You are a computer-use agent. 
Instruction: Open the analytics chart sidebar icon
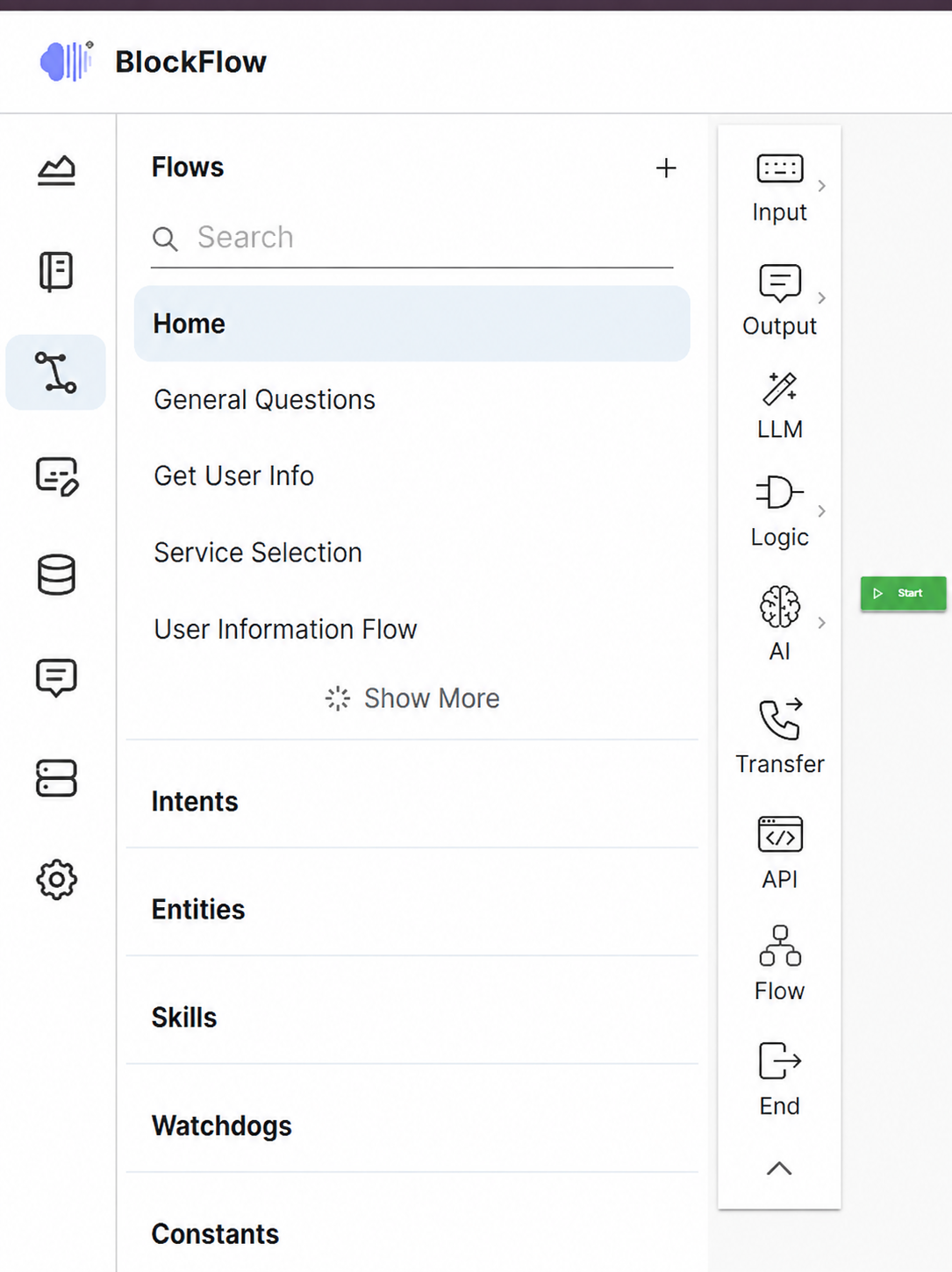click(x=56, y=170)
